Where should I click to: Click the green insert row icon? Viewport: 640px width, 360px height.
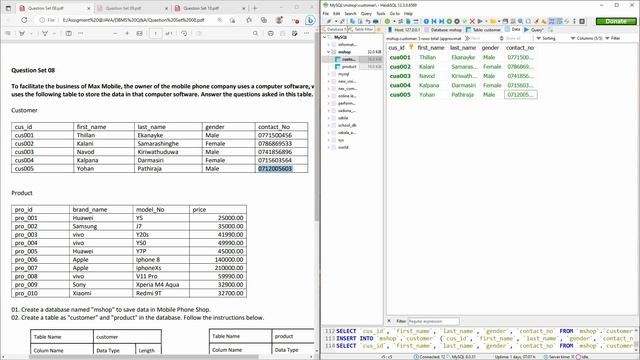tap(449, 21)
